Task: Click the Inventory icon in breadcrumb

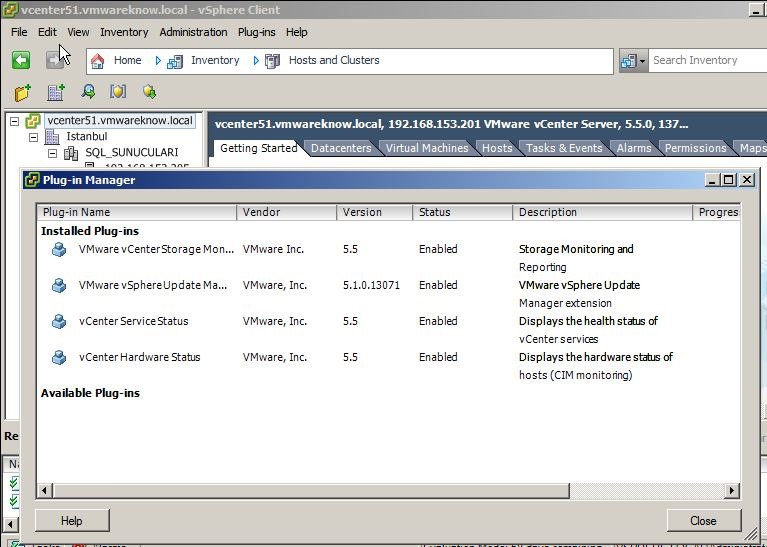Action: [175, 61]
